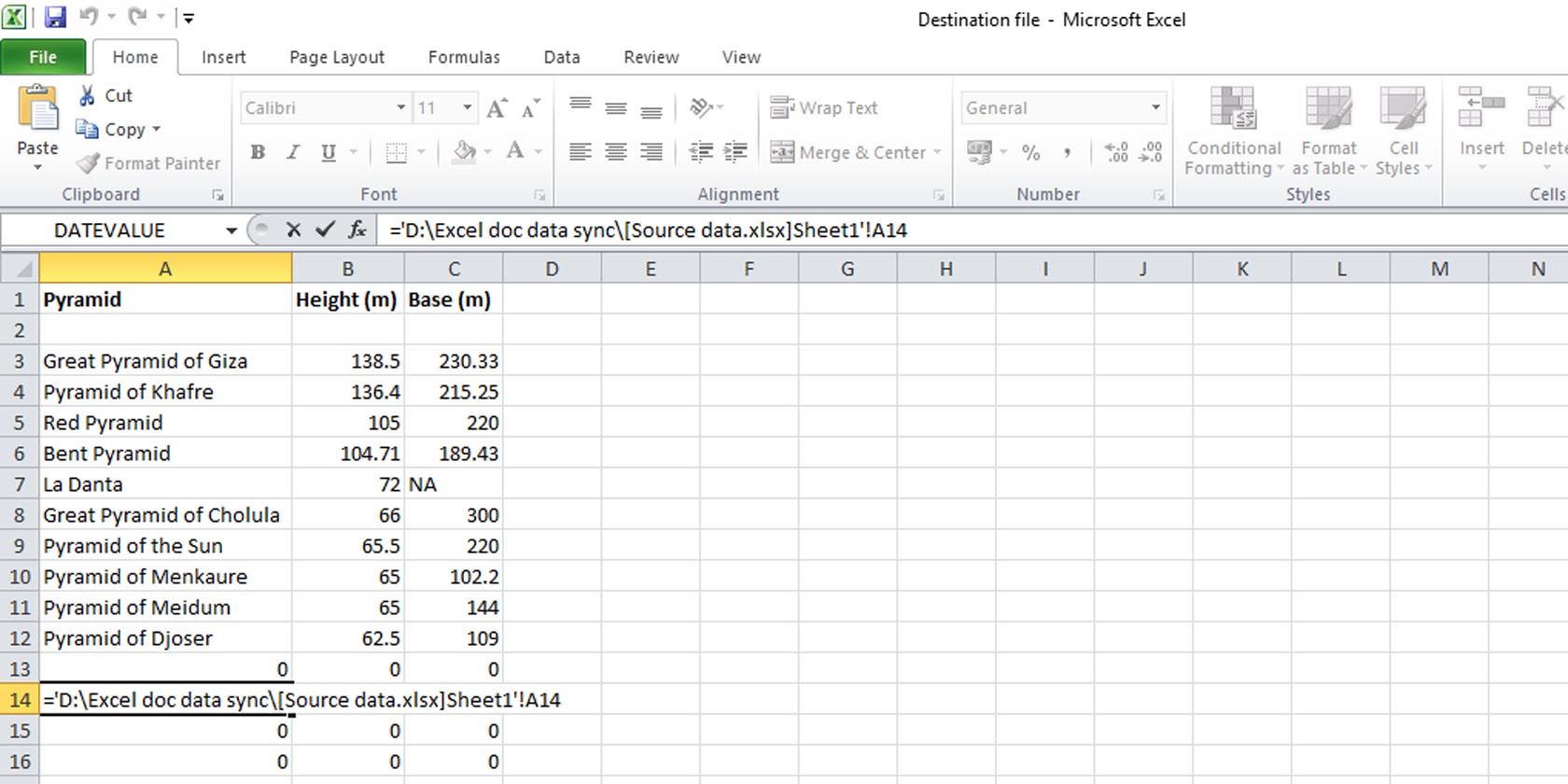
Task: Click Increase Font Size icon
Action: pyautogui.click(x=497, y=108)
